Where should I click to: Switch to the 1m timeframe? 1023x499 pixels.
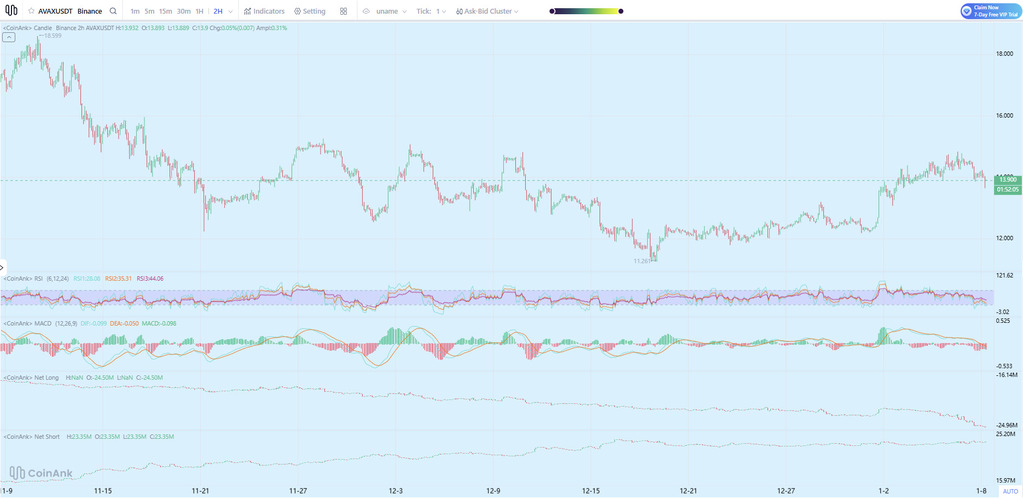(135, 11)
